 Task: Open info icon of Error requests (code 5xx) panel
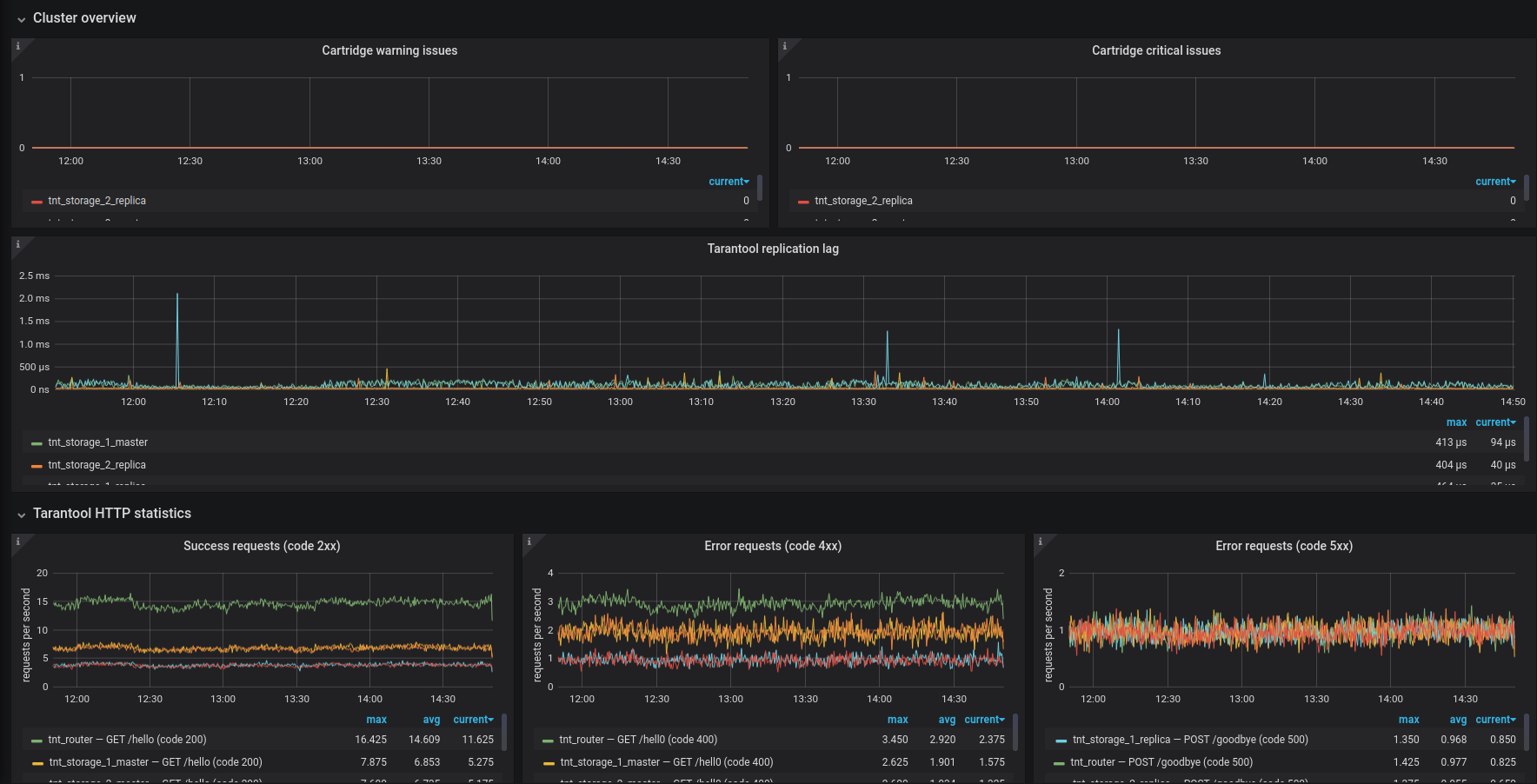1040,541
